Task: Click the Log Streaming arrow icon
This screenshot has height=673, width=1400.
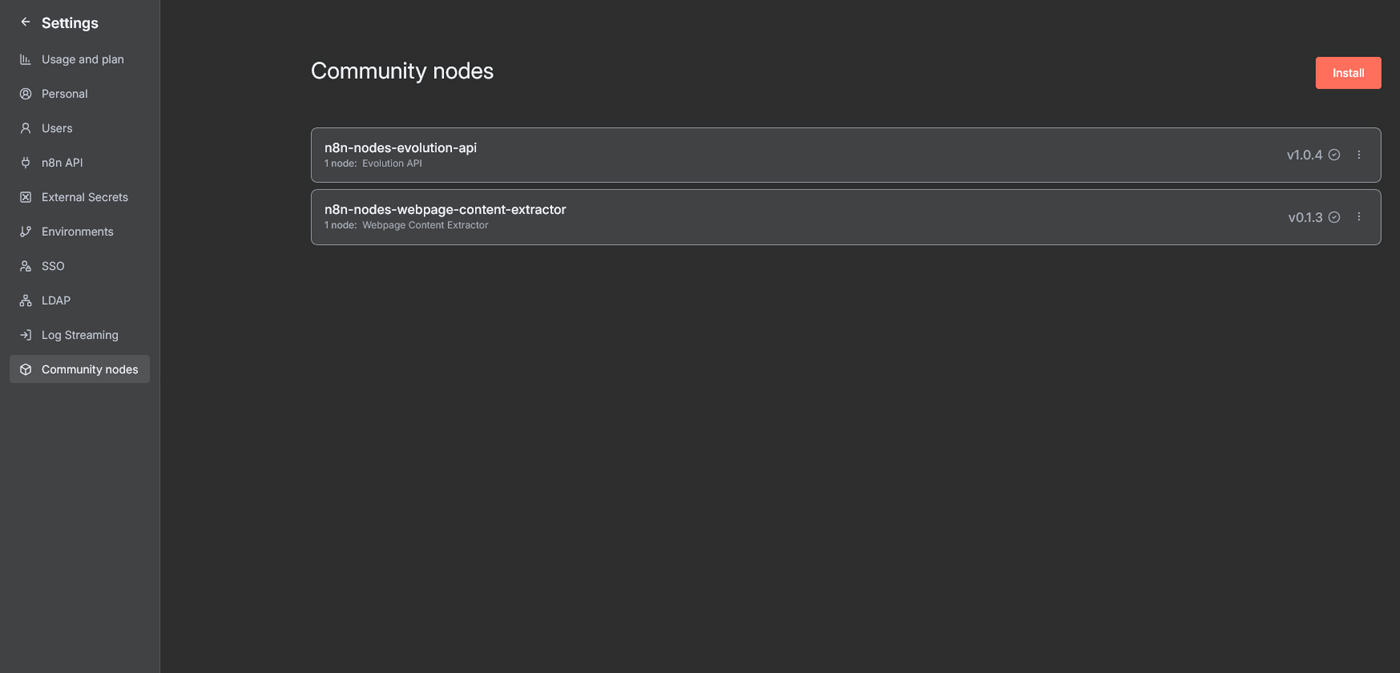Action: 24,334
